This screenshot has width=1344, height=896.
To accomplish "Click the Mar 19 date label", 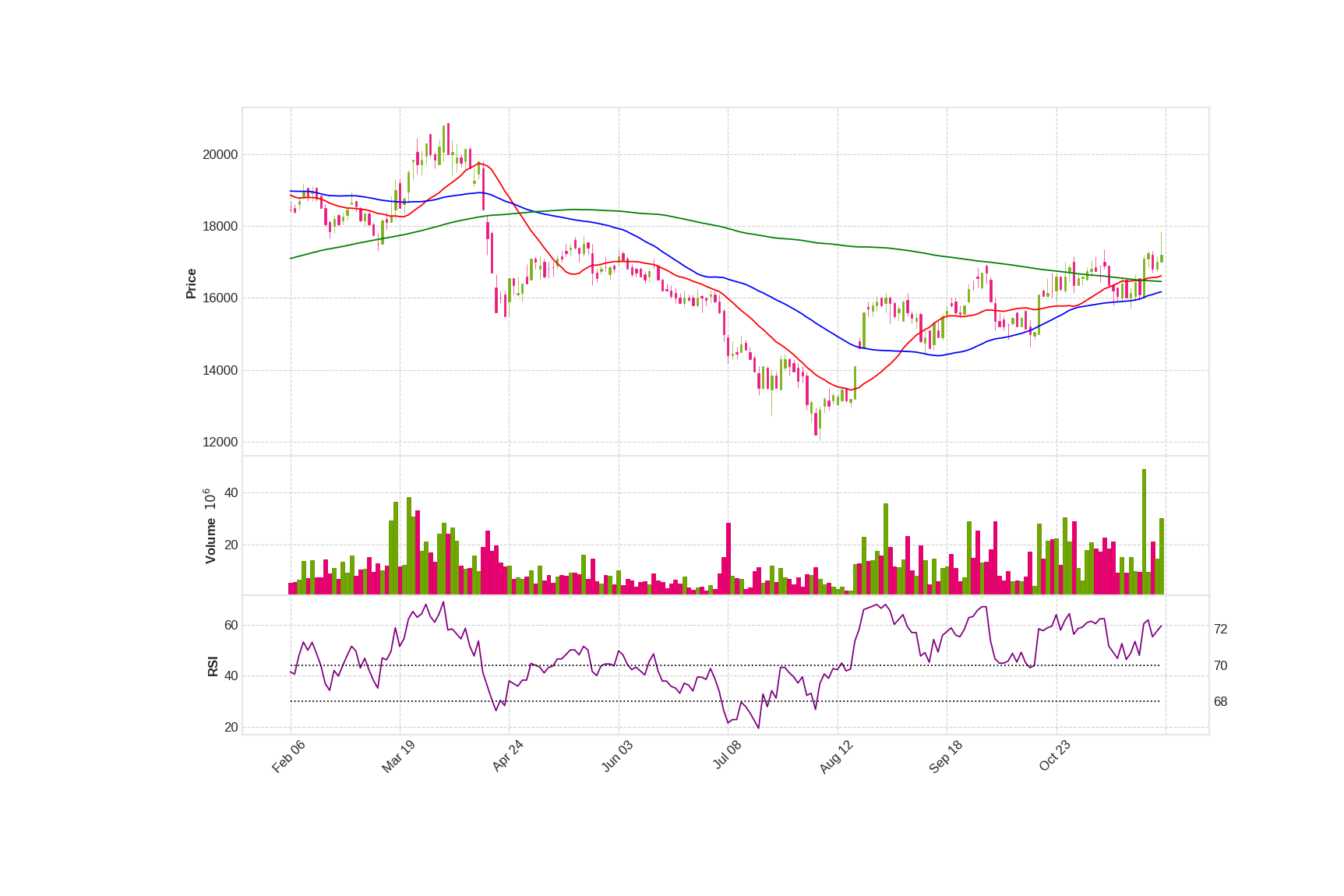I will [x=398, y=757].
